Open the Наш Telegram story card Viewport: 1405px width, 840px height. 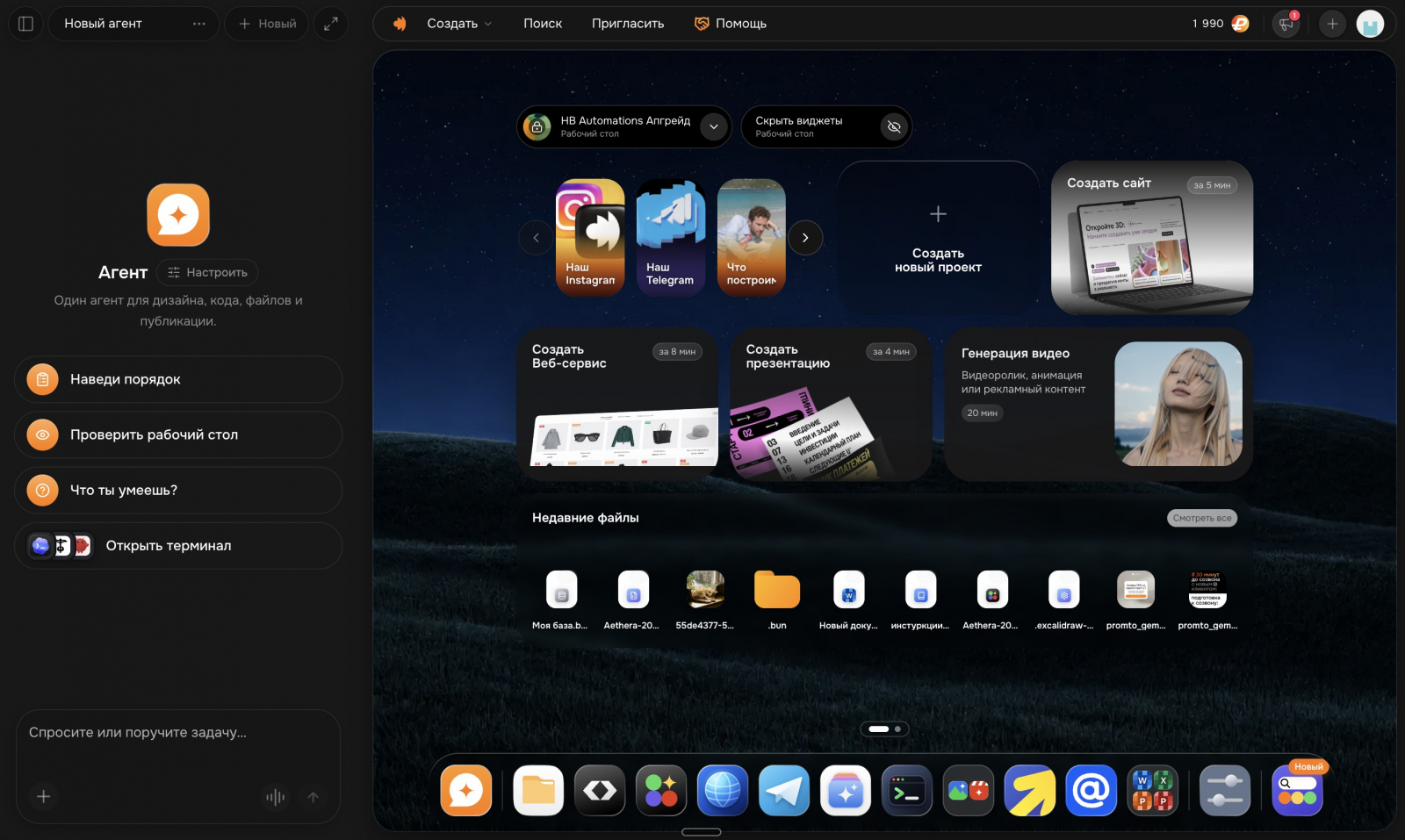click(x=671, y=237)
